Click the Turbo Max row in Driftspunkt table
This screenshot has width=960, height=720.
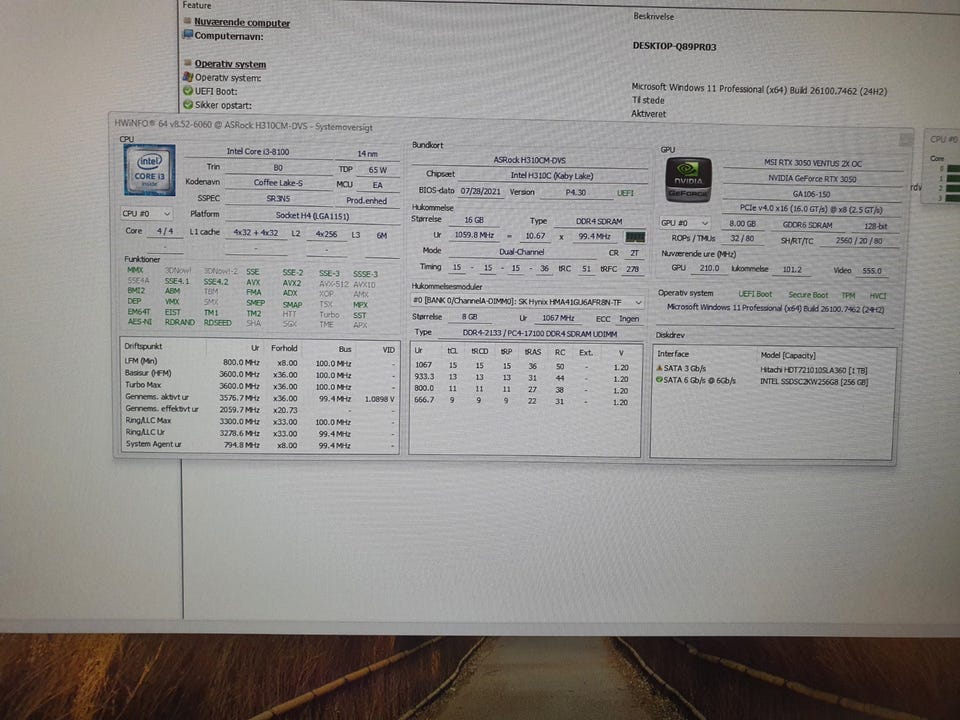point(260,386)
